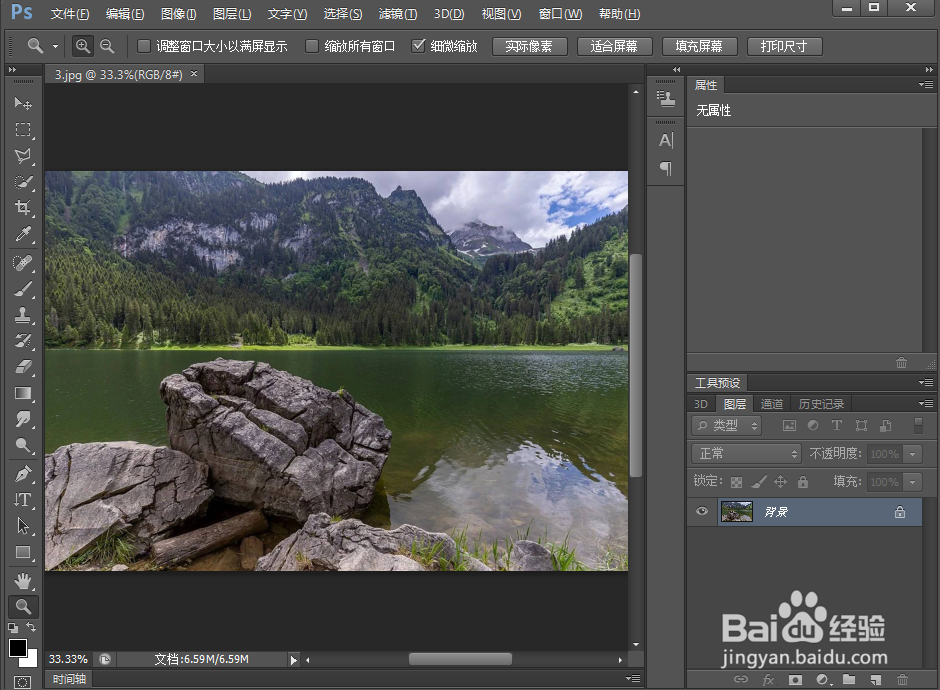The image size is (940, 690).
Task: Uncheck scrubby zoom checkbox
Action: [x=418, y=46]
